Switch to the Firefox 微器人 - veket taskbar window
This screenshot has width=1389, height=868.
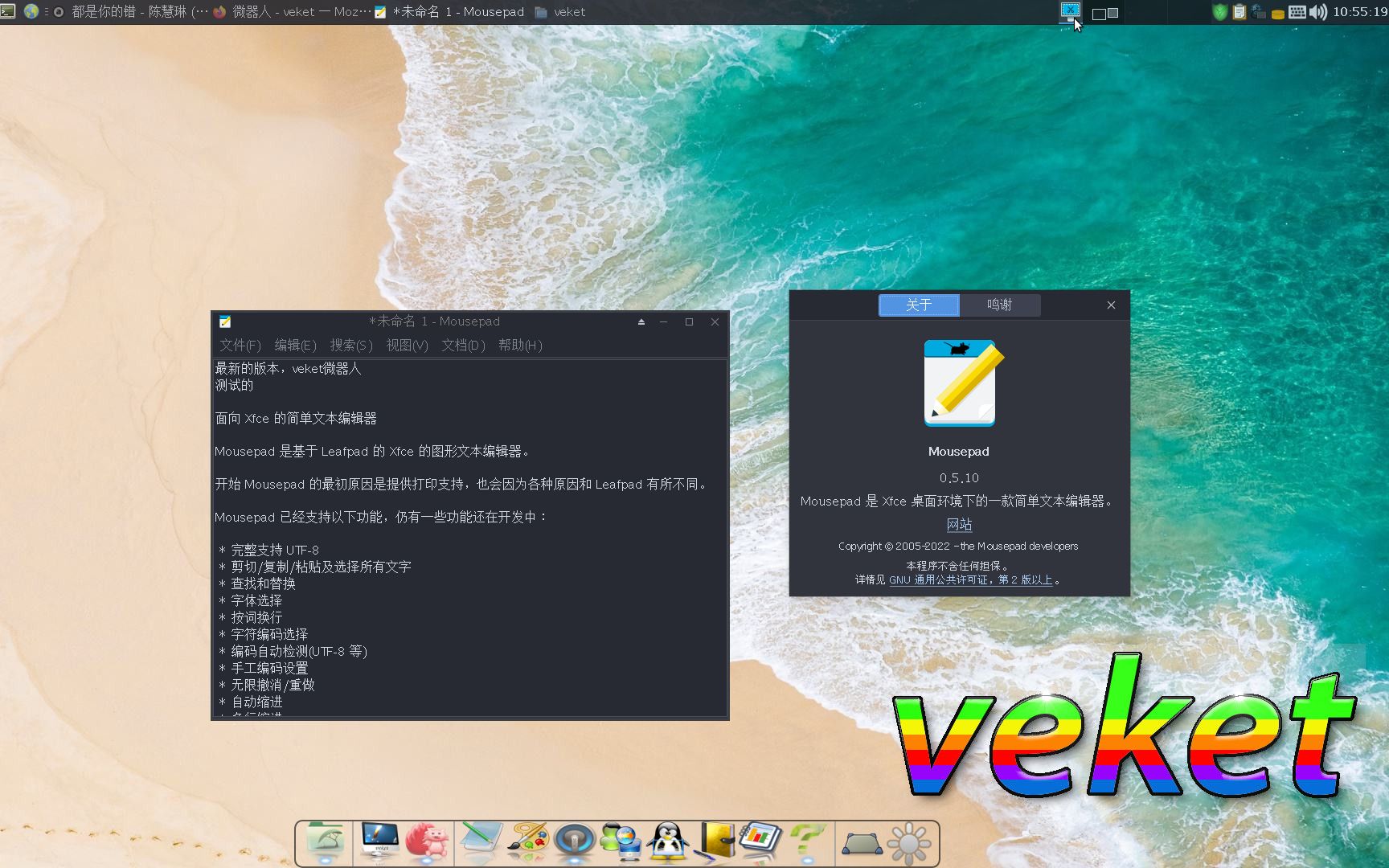293,12
